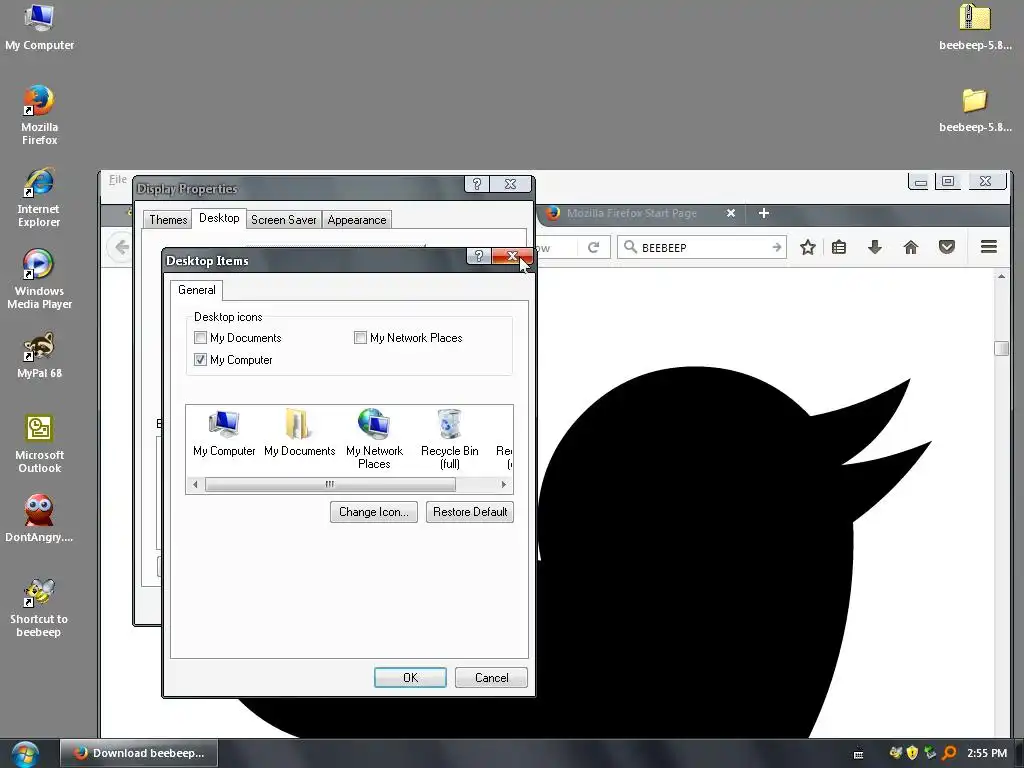
Task: Open Internet Explorer desktop shortcut
Action: pyautogui.click(x=39, y=197)
